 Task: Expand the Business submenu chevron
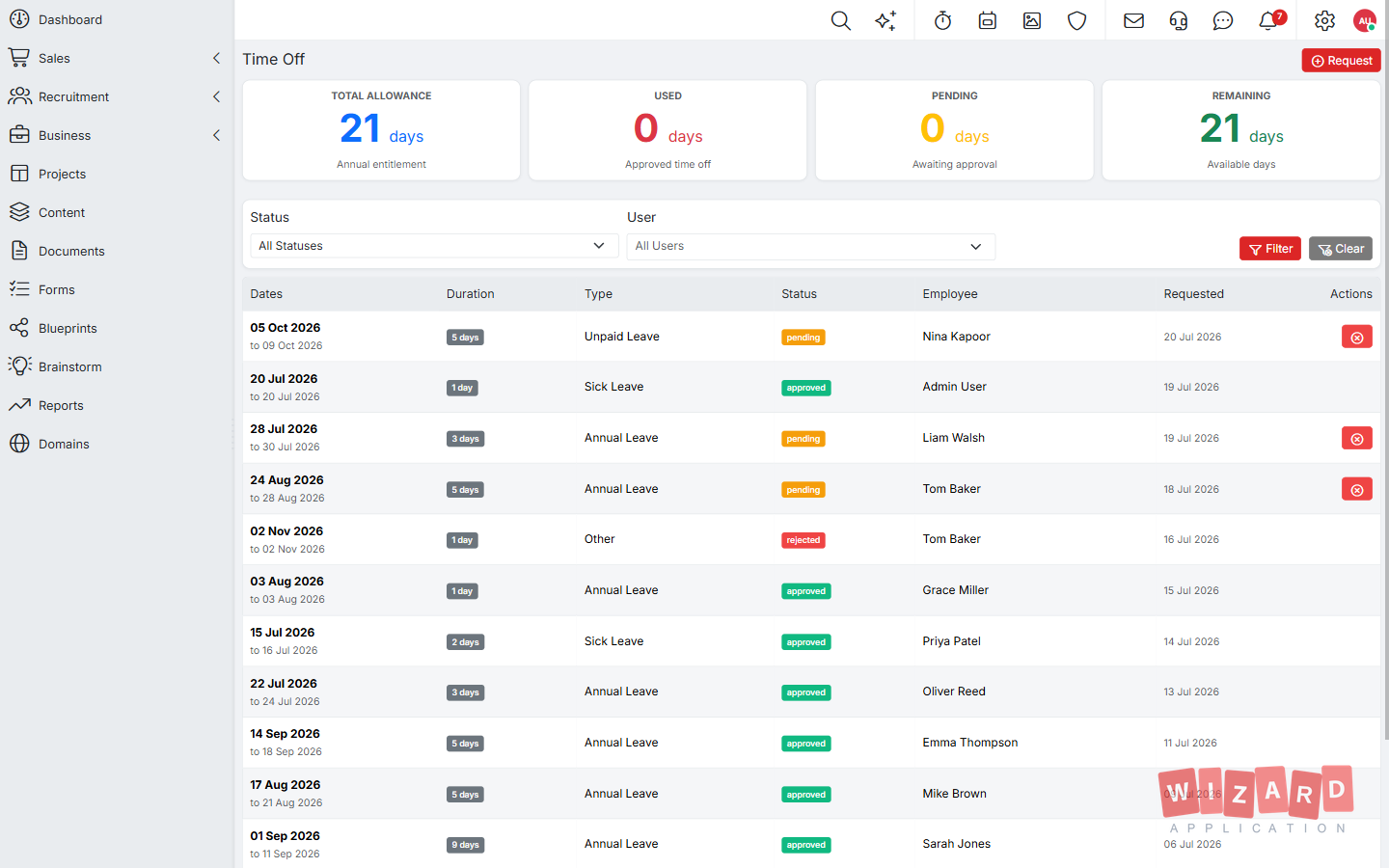(216, 135)
